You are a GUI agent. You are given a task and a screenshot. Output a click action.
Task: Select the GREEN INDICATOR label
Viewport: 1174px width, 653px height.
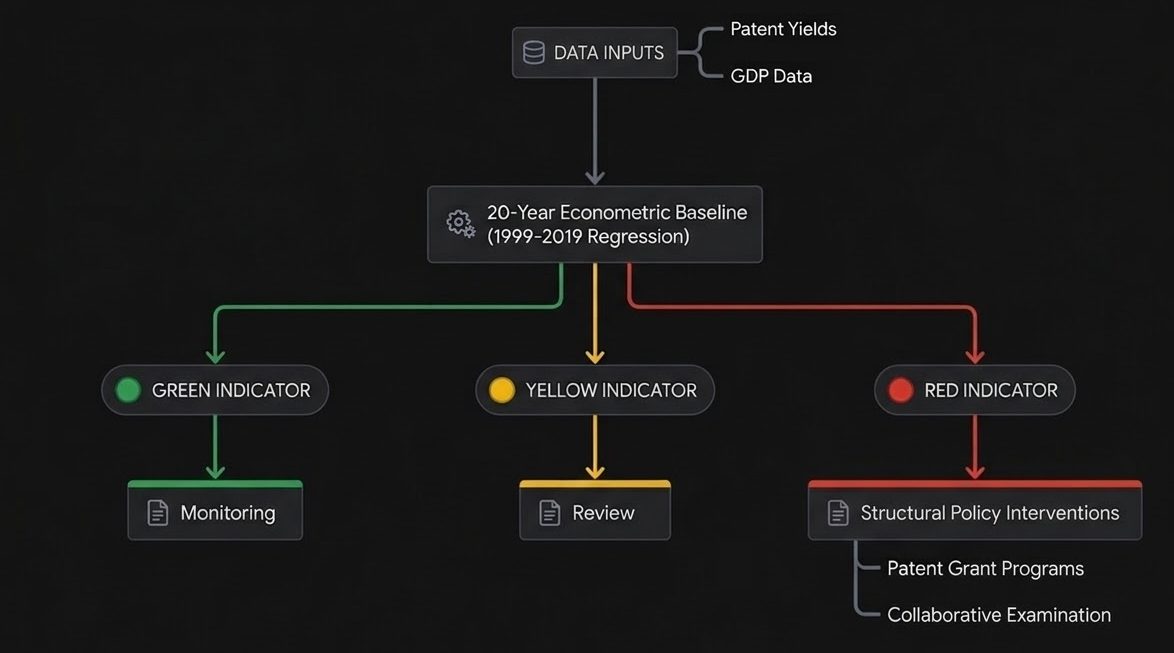(x=231, y=391)
